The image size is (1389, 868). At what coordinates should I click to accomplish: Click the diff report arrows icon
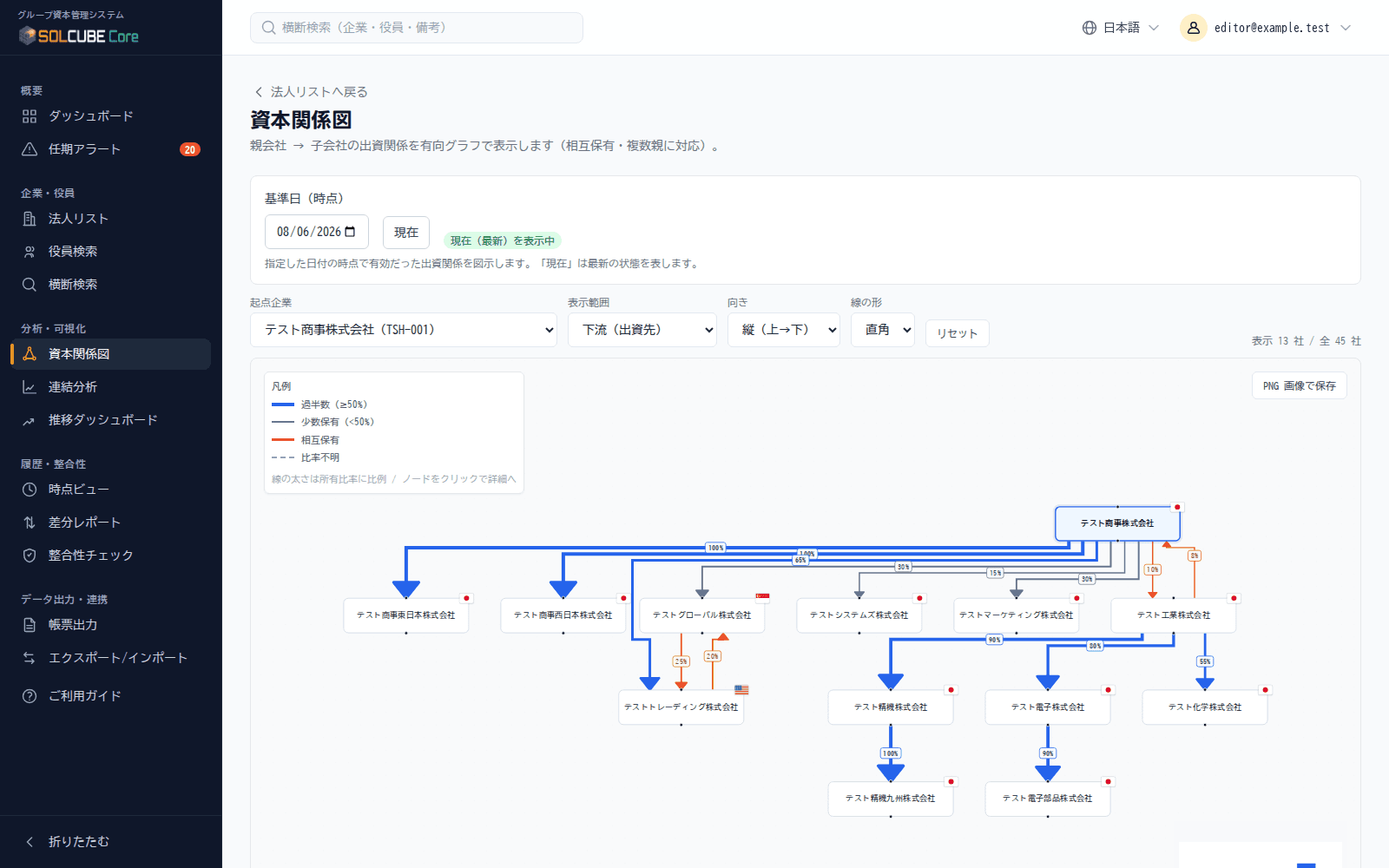pos(30,523)
